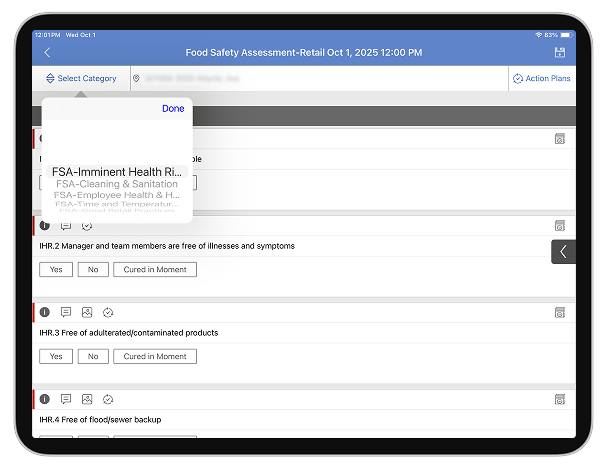Open Action Plans
Screen dimensions: 607x470
click(541, 78)
